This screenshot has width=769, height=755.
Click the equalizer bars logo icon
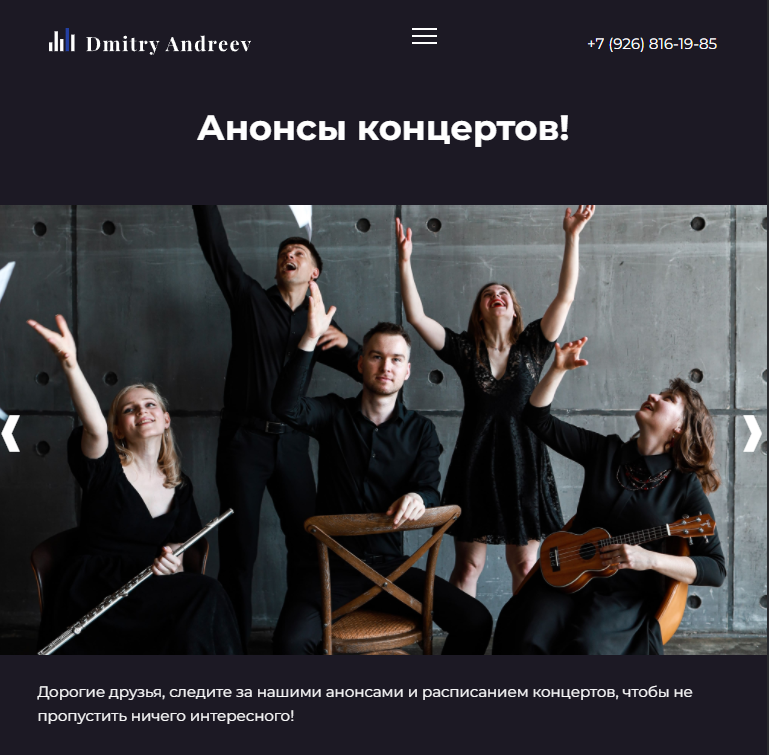coord(62,40)
